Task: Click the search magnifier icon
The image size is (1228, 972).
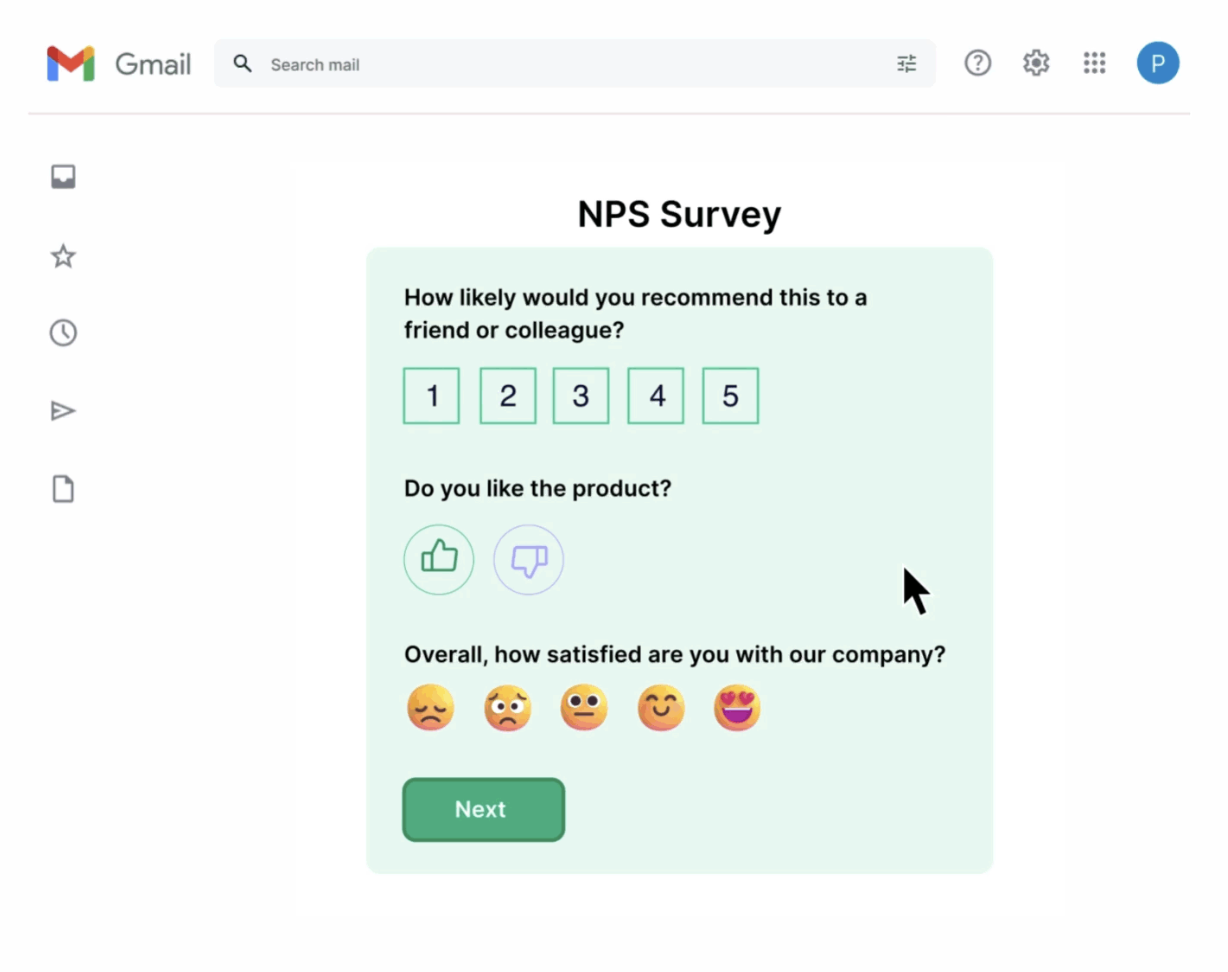Action: [242, 64]
